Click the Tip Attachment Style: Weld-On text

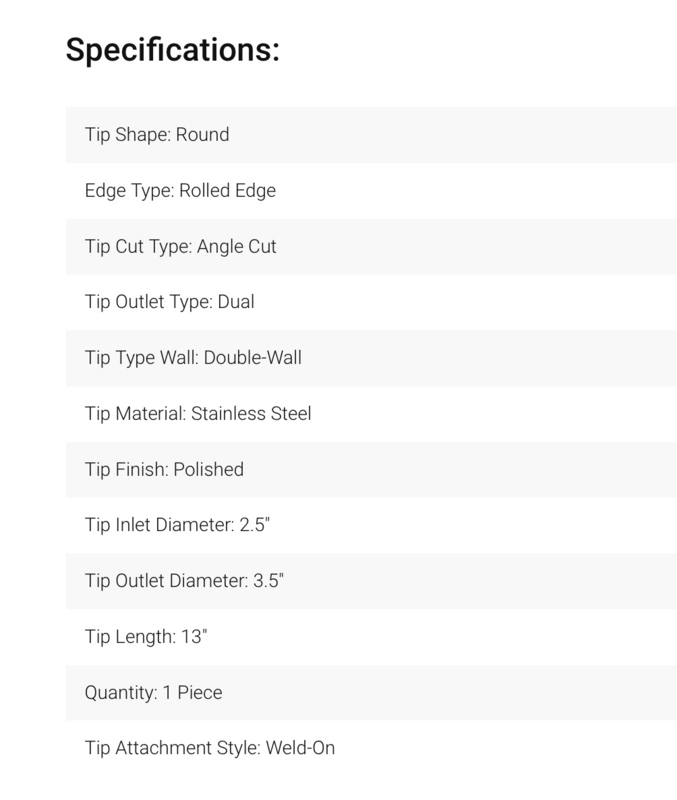[x=210, y=748]
